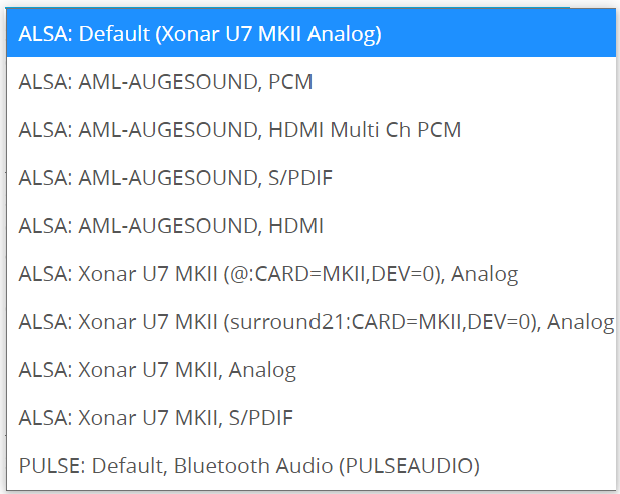This screenshot has width=620, height=494.
Task: Select ALSA: Xonar U7 MKII, Analog
Action: coord(157,370)
